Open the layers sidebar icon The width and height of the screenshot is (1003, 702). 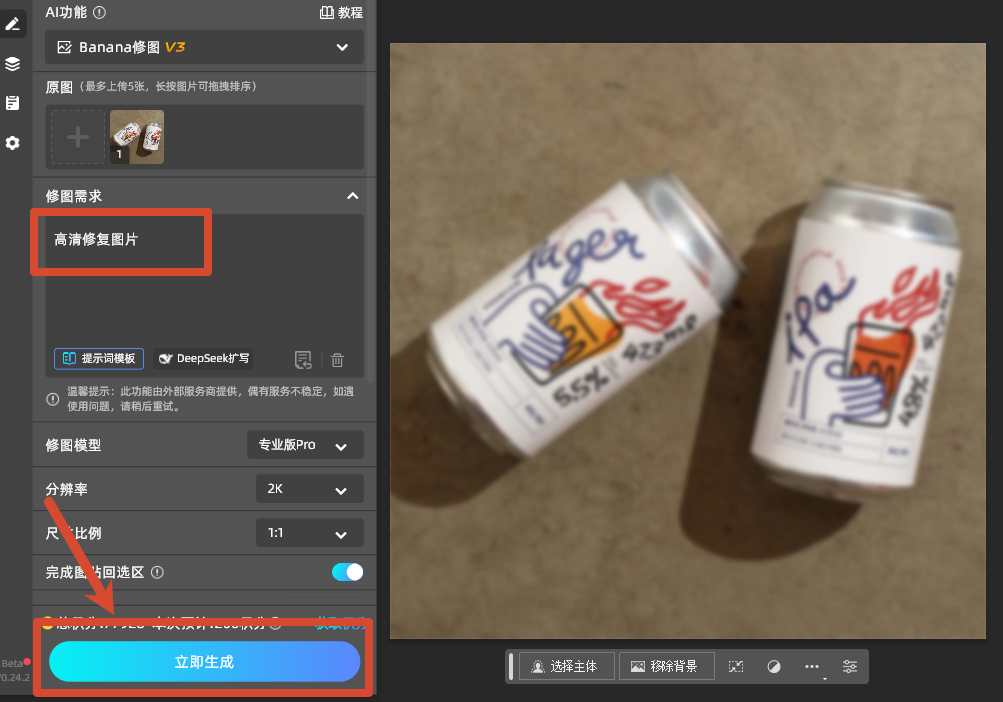click(13, 64)
